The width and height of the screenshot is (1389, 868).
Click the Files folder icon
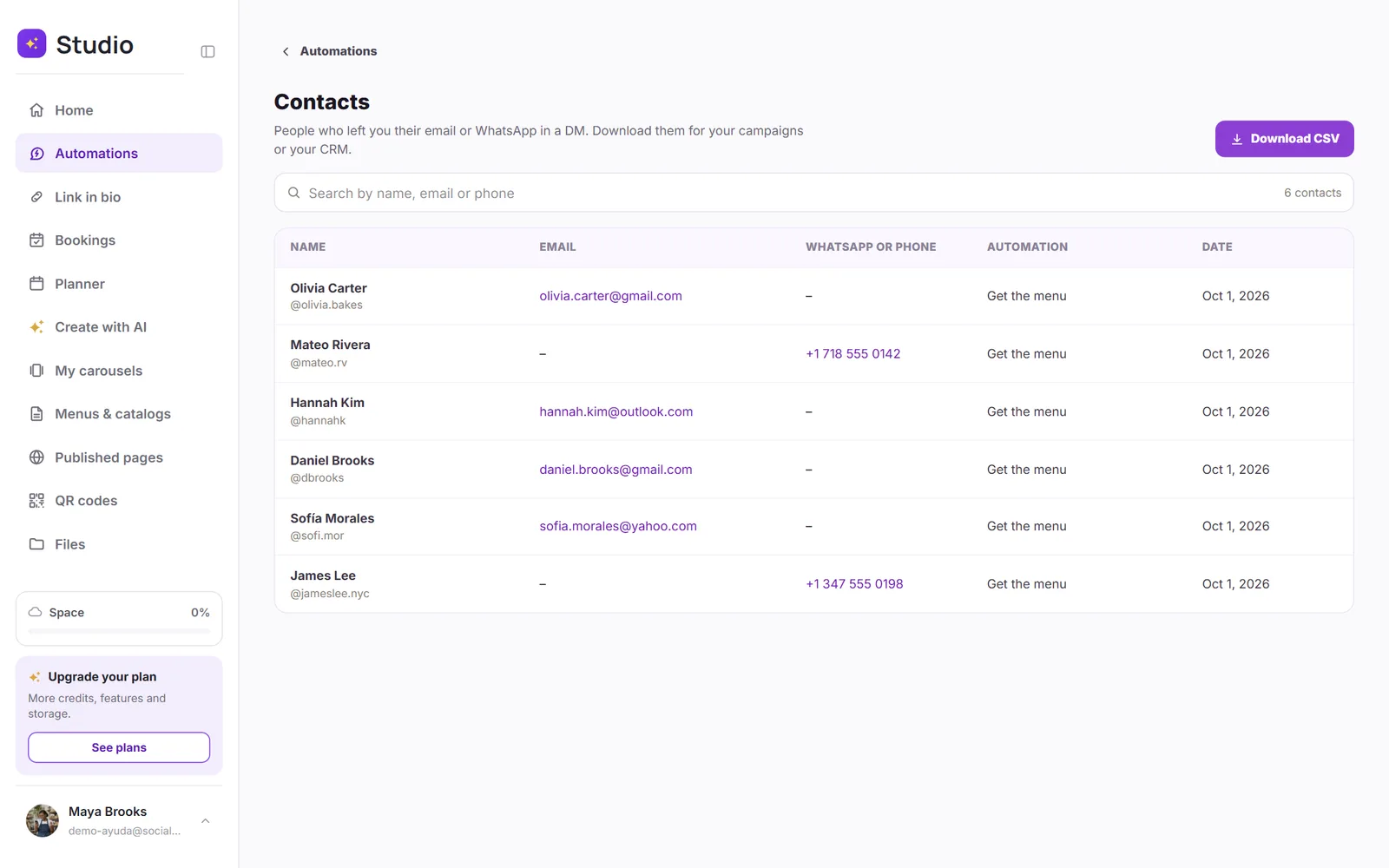[x=36, y=544]
